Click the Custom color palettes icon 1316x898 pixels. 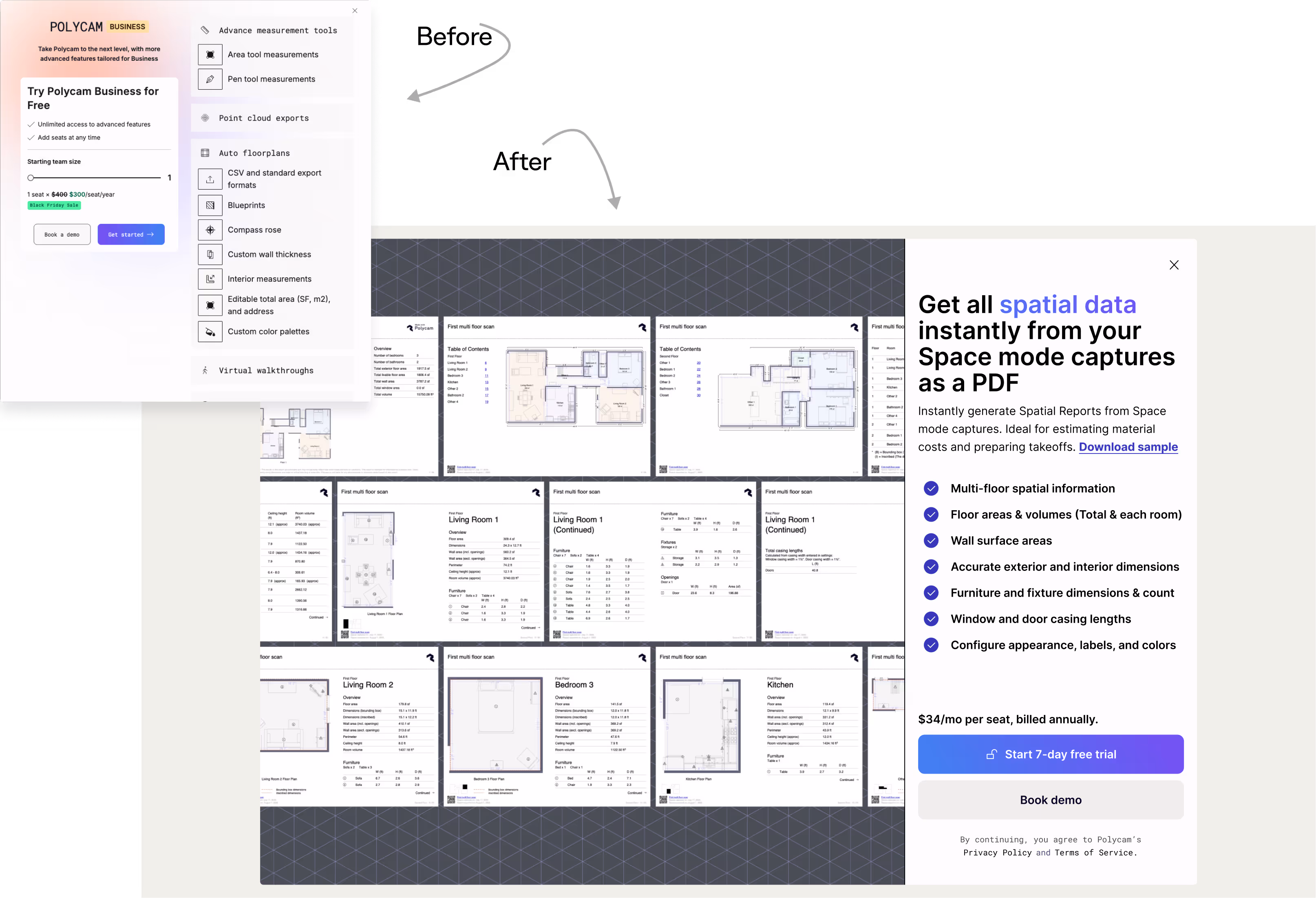[210, 332]
